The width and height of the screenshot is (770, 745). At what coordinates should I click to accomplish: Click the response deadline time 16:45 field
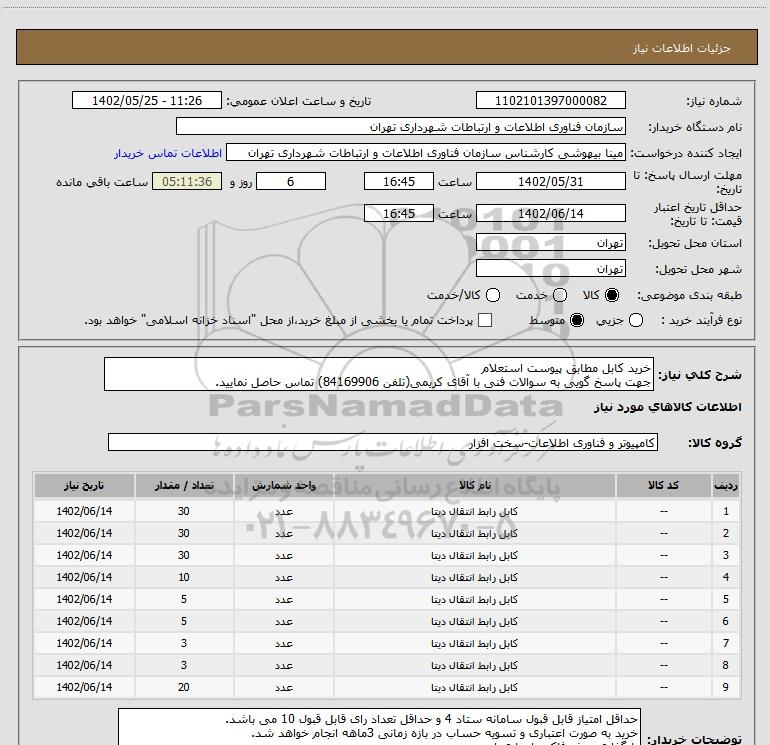399,181
